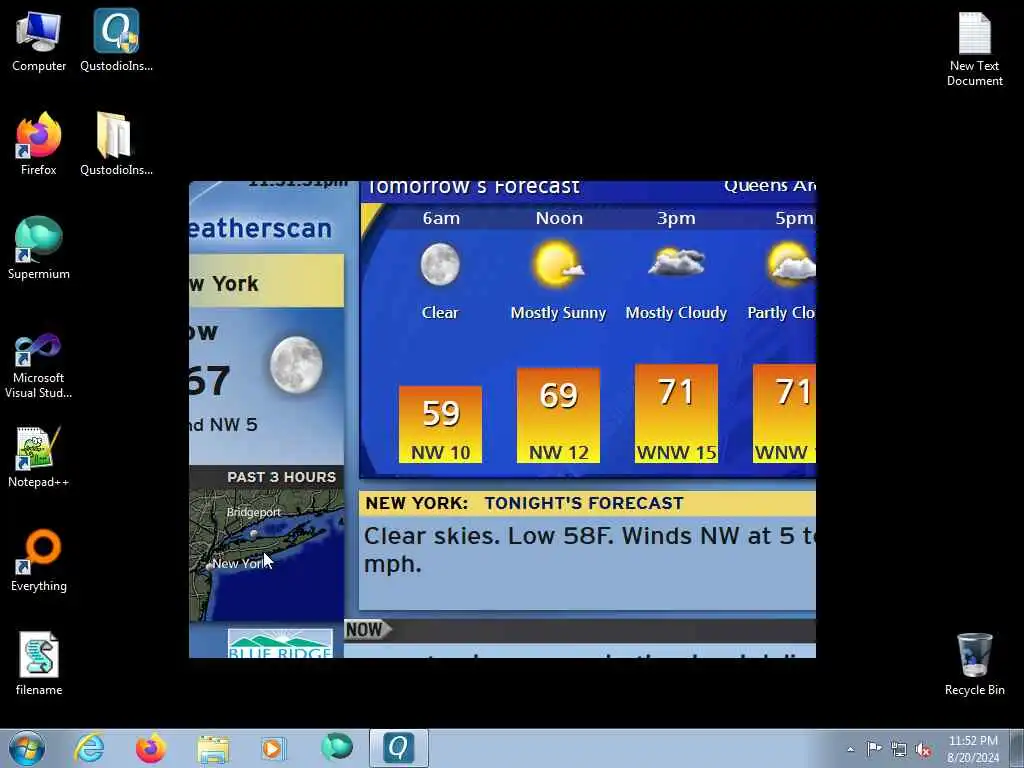Screen dimensions: 1024x768
Task: Open the Recycle Bin
Action: coord(974,664)
